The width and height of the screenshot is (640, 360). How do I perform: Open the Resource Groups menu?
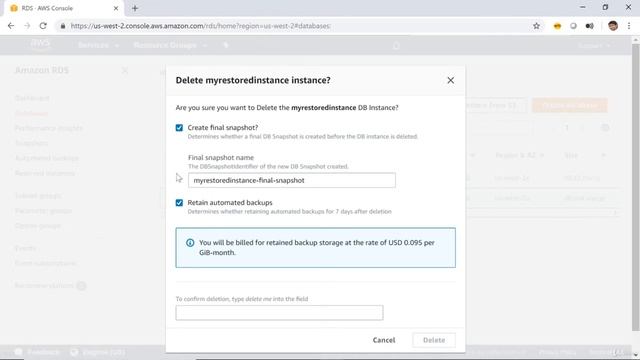[170, 45]
